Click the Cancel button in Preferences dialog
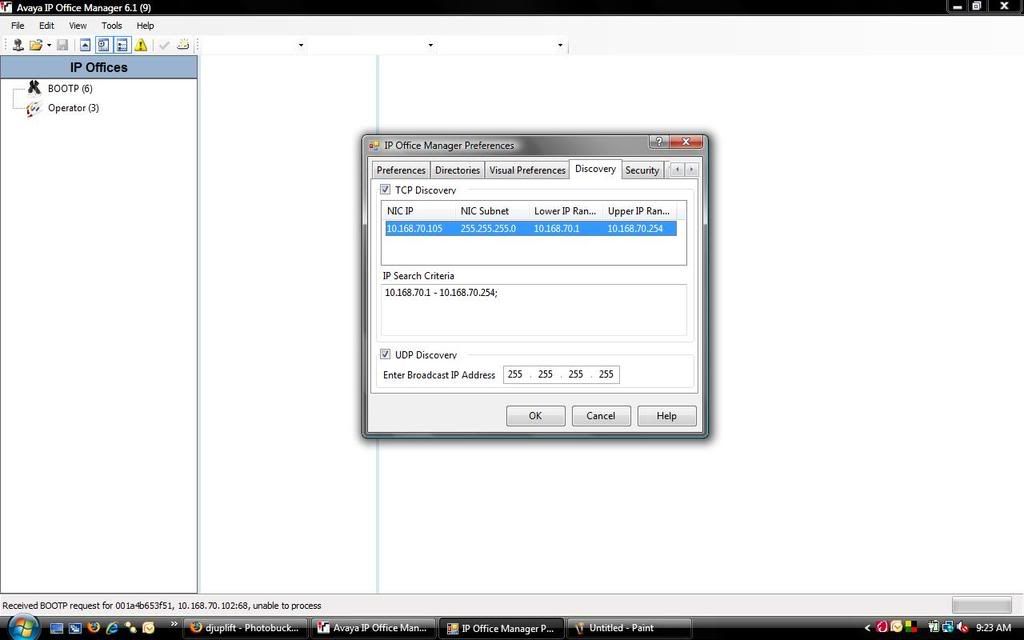Screen dimensions: 1024x640 click(x=601, y=415)
